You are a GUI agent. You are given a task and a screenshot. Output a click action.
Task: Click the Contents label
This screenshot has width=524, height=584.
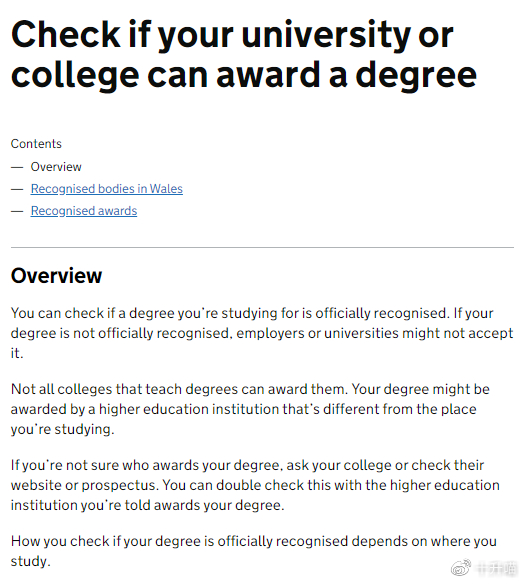point(36,144)
